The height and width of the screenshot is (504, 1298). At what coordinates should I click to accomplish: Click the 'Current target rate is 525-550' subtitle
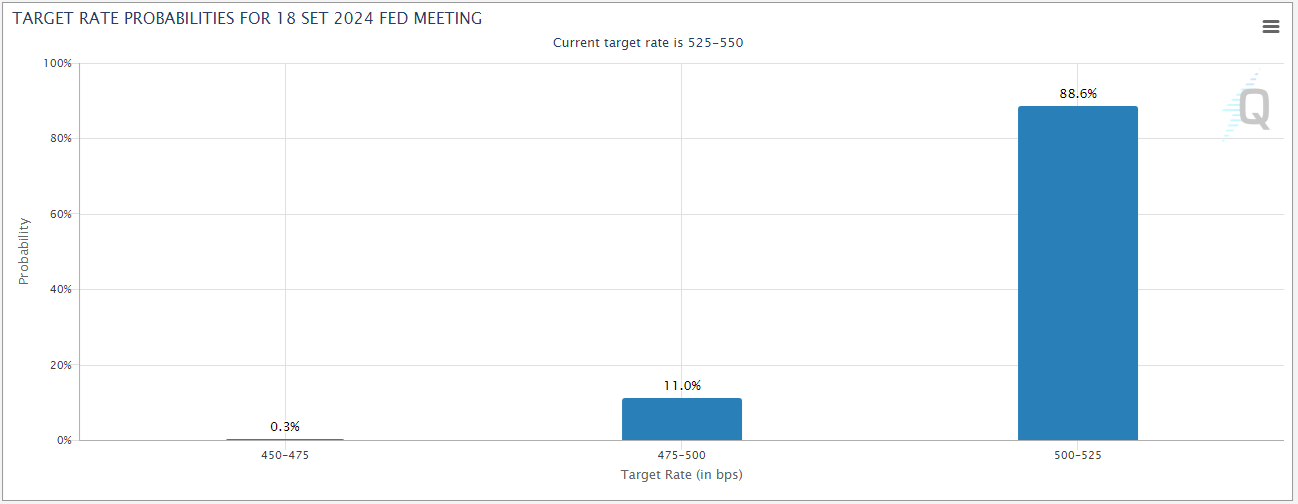click(x=648, y=43)
